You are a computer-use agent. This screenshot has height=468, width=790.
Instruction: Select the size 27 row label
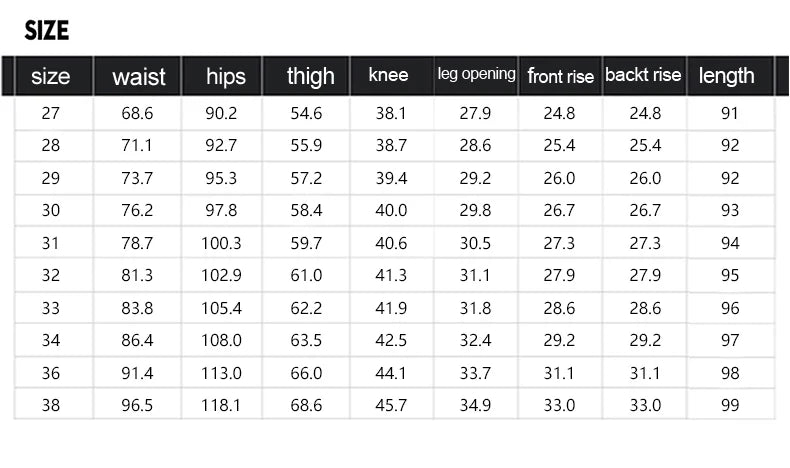[x=51, y=113]
